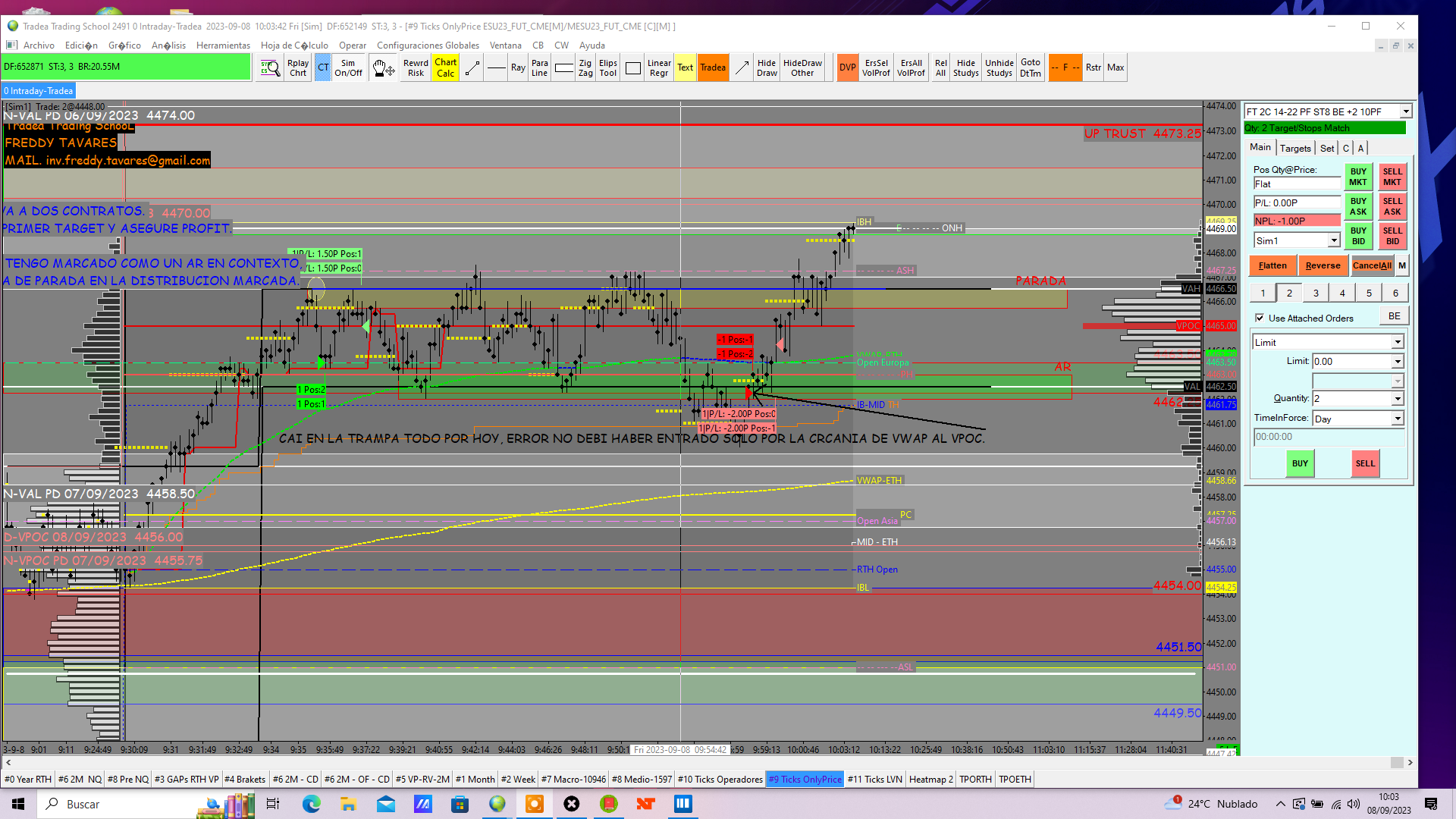Switch to the Targets tab
The height and width of the screenshot is (819, 1456).
1294,149
